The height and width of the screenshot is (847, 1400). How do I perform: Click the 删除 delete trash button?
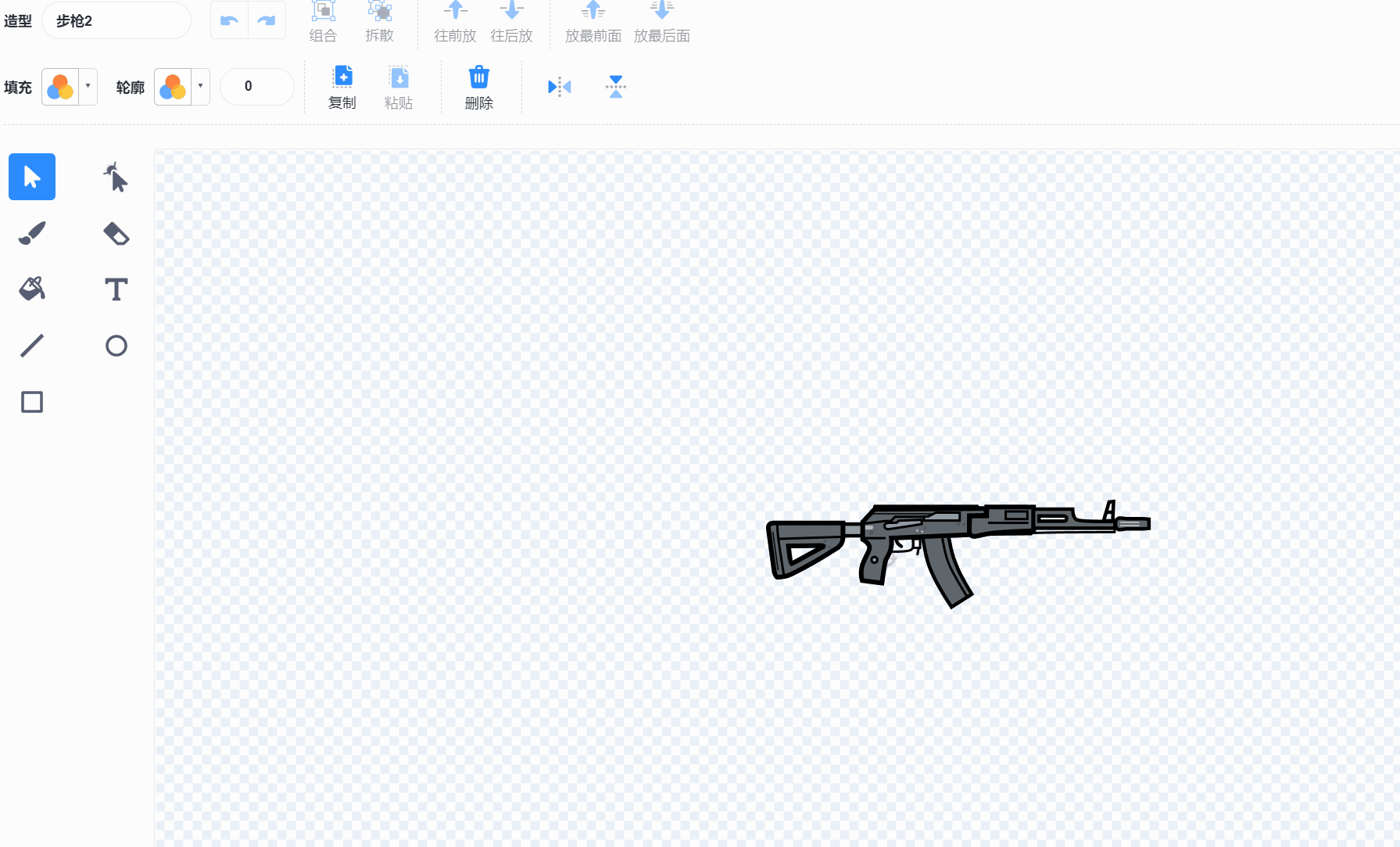[x=479, y=88]
